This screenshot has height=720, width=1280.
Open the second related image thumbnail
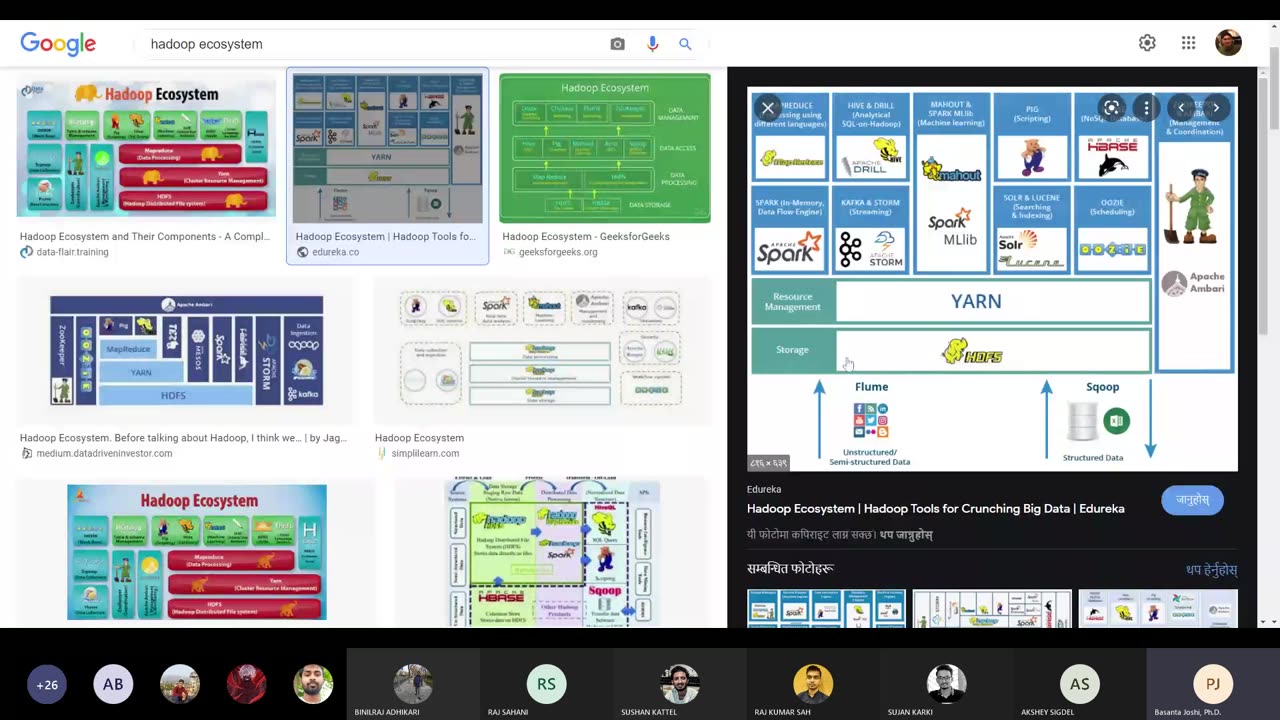coord(991,609)
